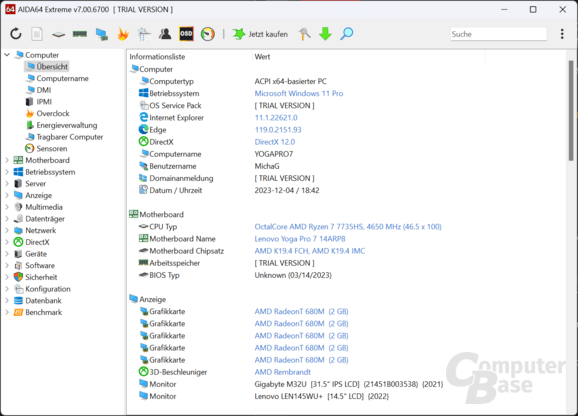The width and height of the screenshot is (578, 416).
Task: Open the memory benchmark toolbar icon
Action: [80, 34]
